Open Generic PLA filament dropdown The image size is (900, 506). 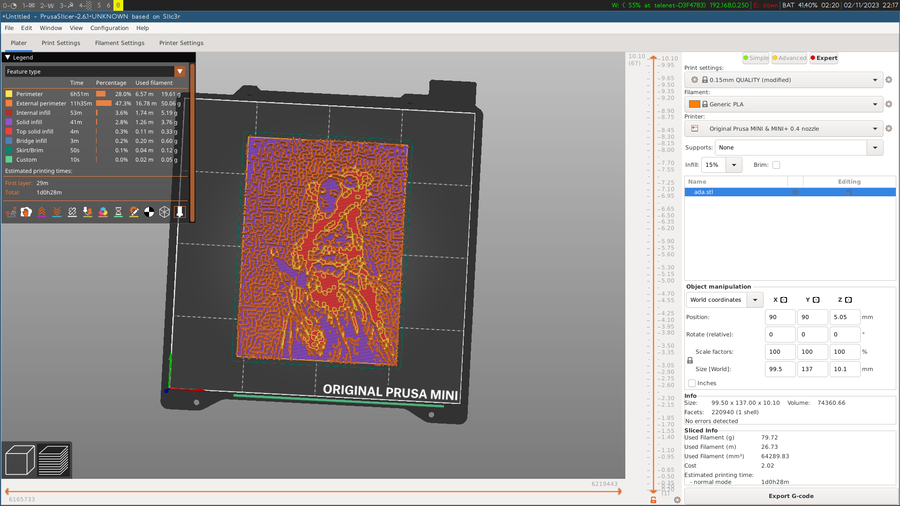(x=783, y=104)
